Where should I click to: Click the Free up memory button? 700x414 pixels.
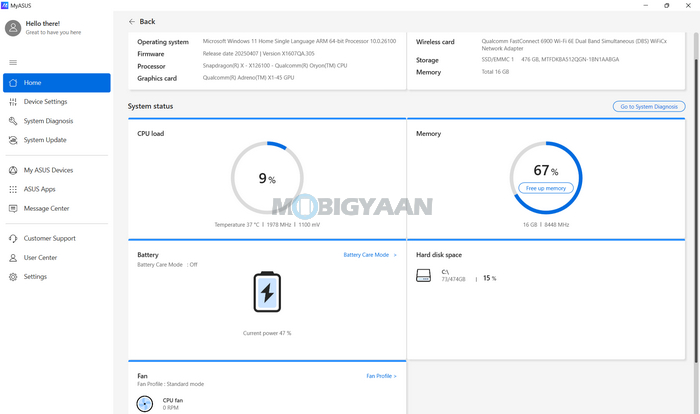coord(546,188)
